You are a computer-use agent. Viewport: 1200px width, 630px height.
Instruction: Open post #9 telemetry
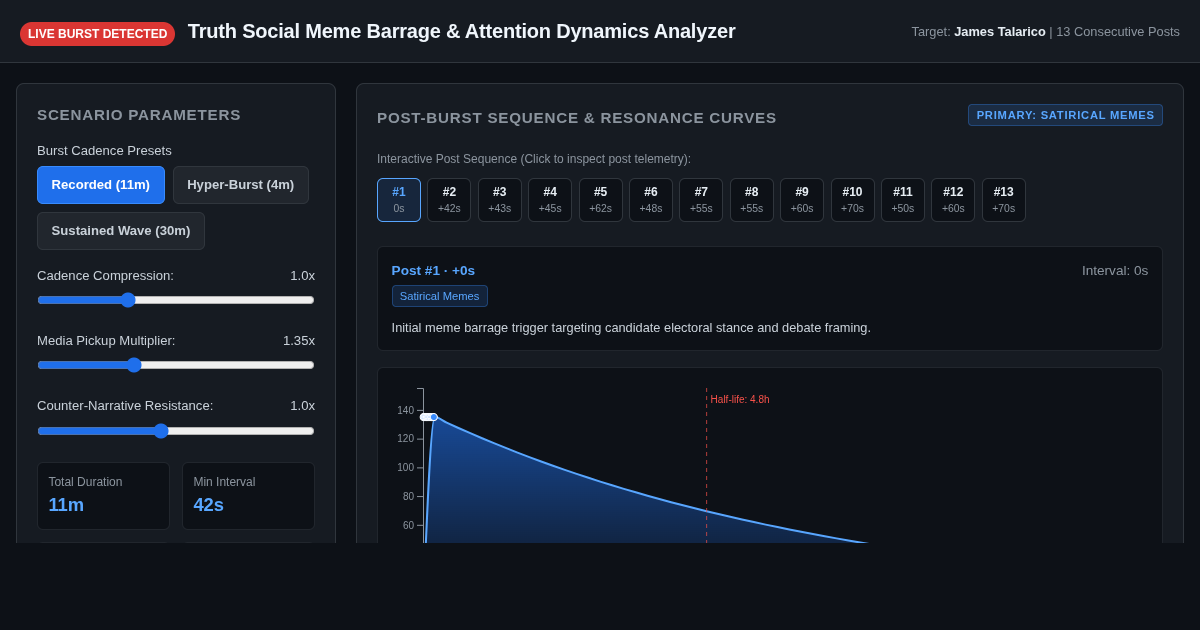point(802,200)
